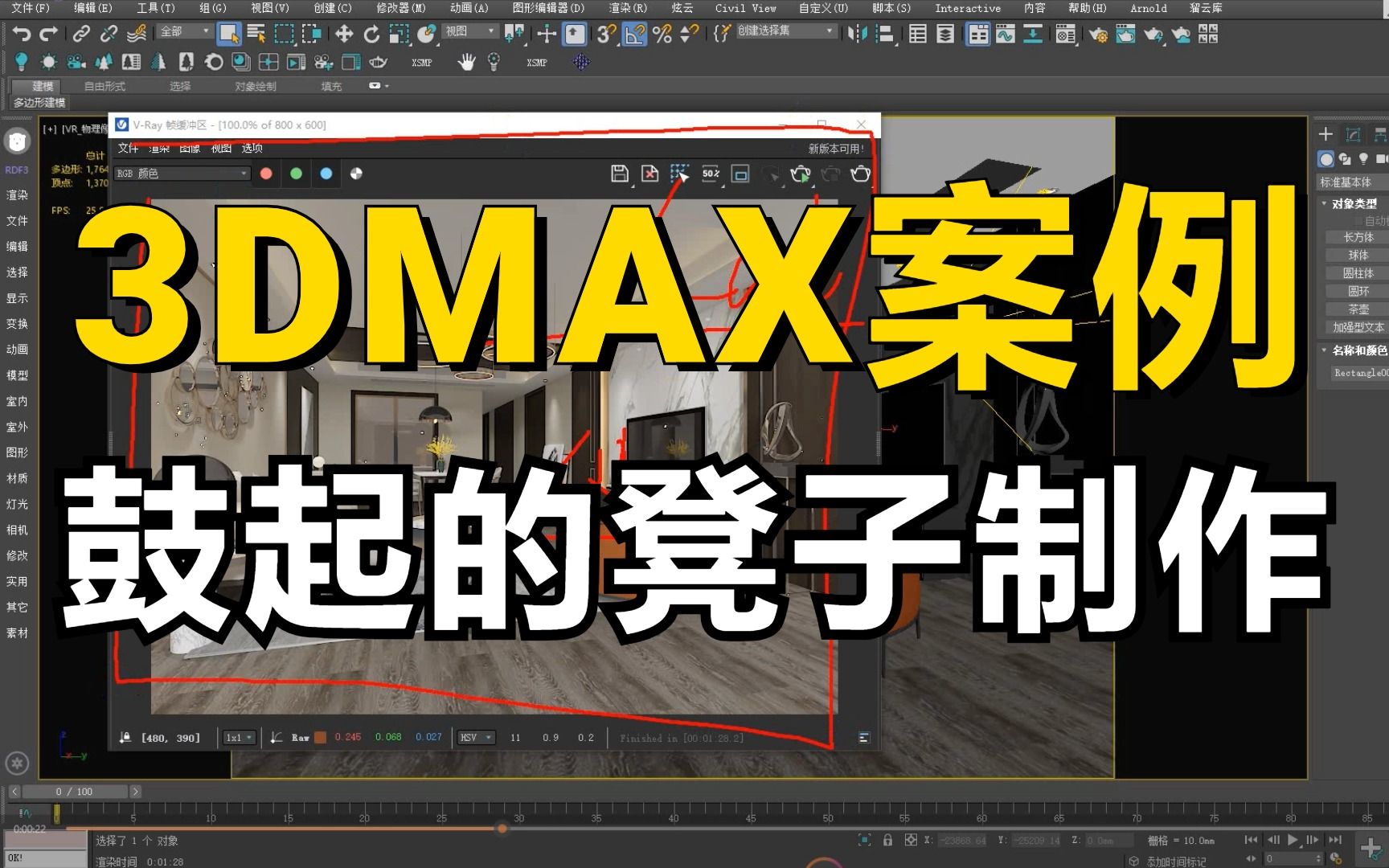Screen dimensions: 1389x868
Task: Switch to the Lights category in command panel
Action: pos(1364,158)
